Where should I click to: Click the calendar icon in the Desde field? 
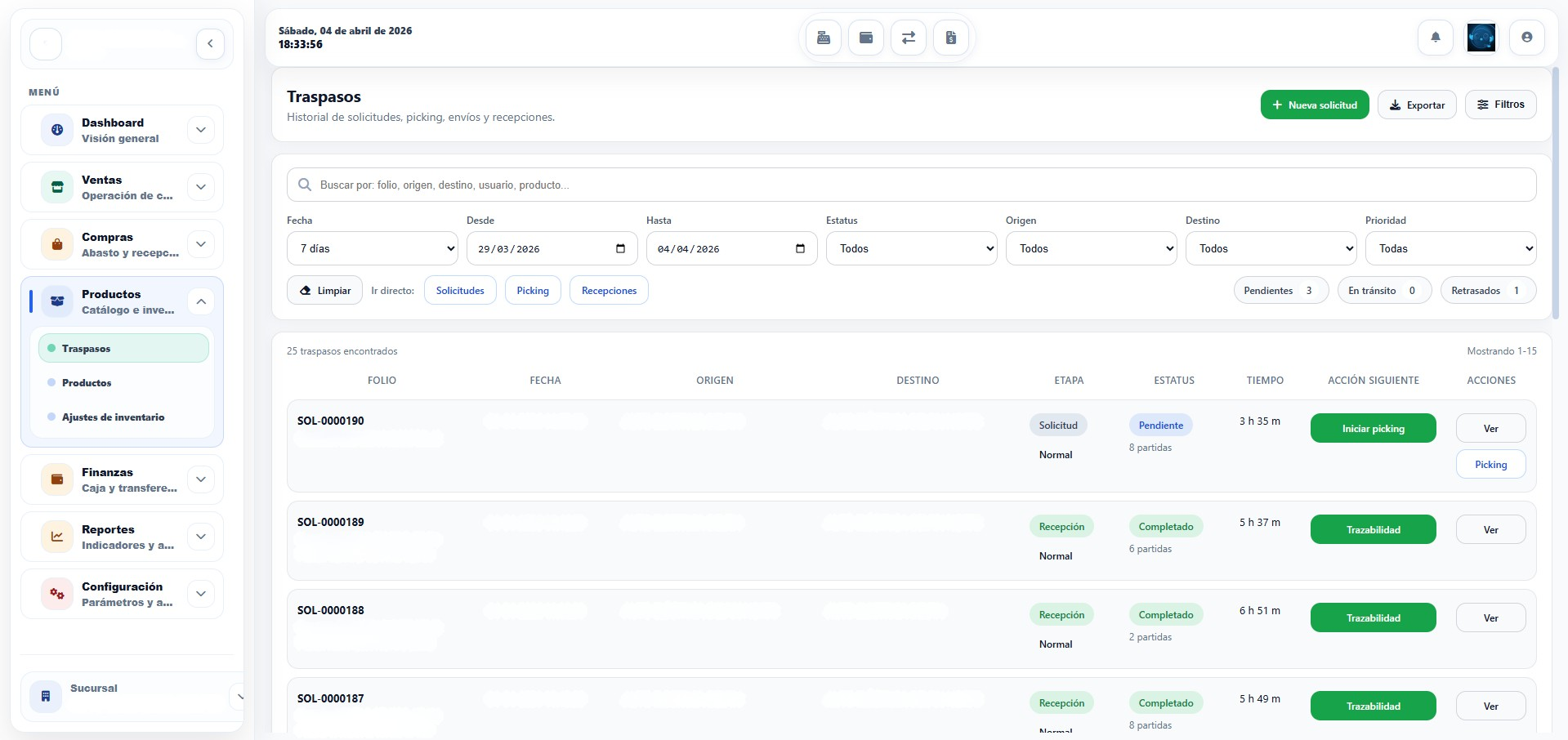click(620, 249)
